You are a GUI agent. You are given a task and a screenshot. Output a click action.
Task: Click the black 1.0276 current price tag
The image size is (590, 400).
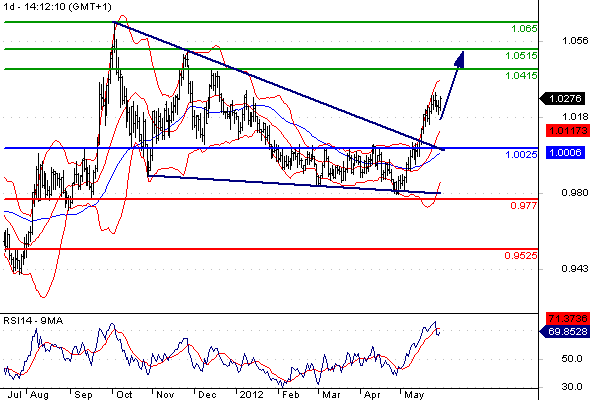coord(563,99)
